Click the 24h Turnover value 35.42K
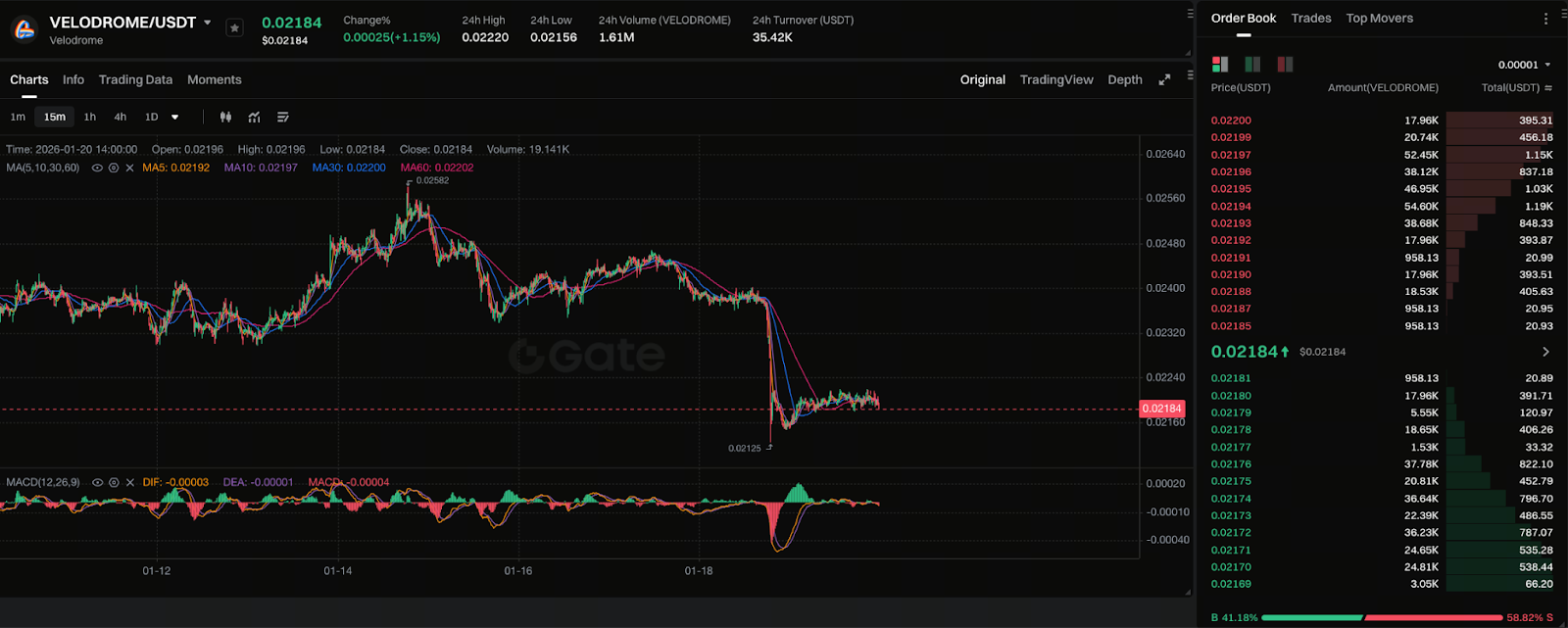The image size is (1568, 628). [772, 37]
